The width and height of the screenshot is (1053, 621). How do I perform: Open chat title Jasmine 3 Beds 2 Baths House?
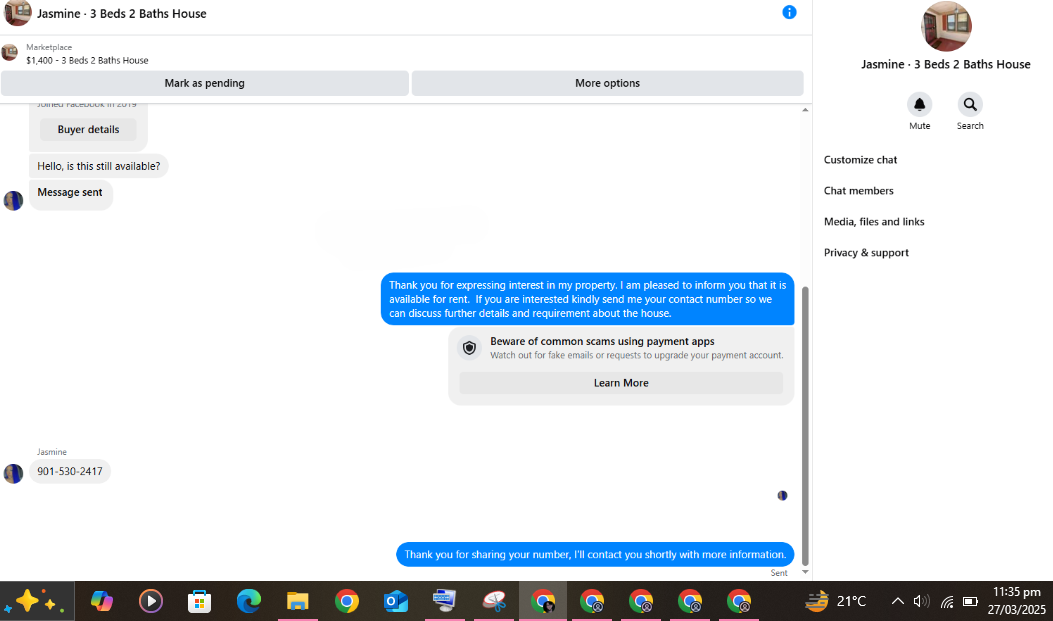[122, 13]
